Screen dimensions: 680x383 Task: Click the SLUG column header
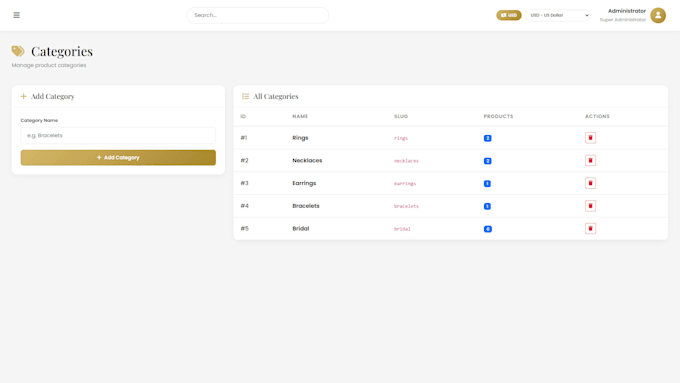tap(401, 116)
